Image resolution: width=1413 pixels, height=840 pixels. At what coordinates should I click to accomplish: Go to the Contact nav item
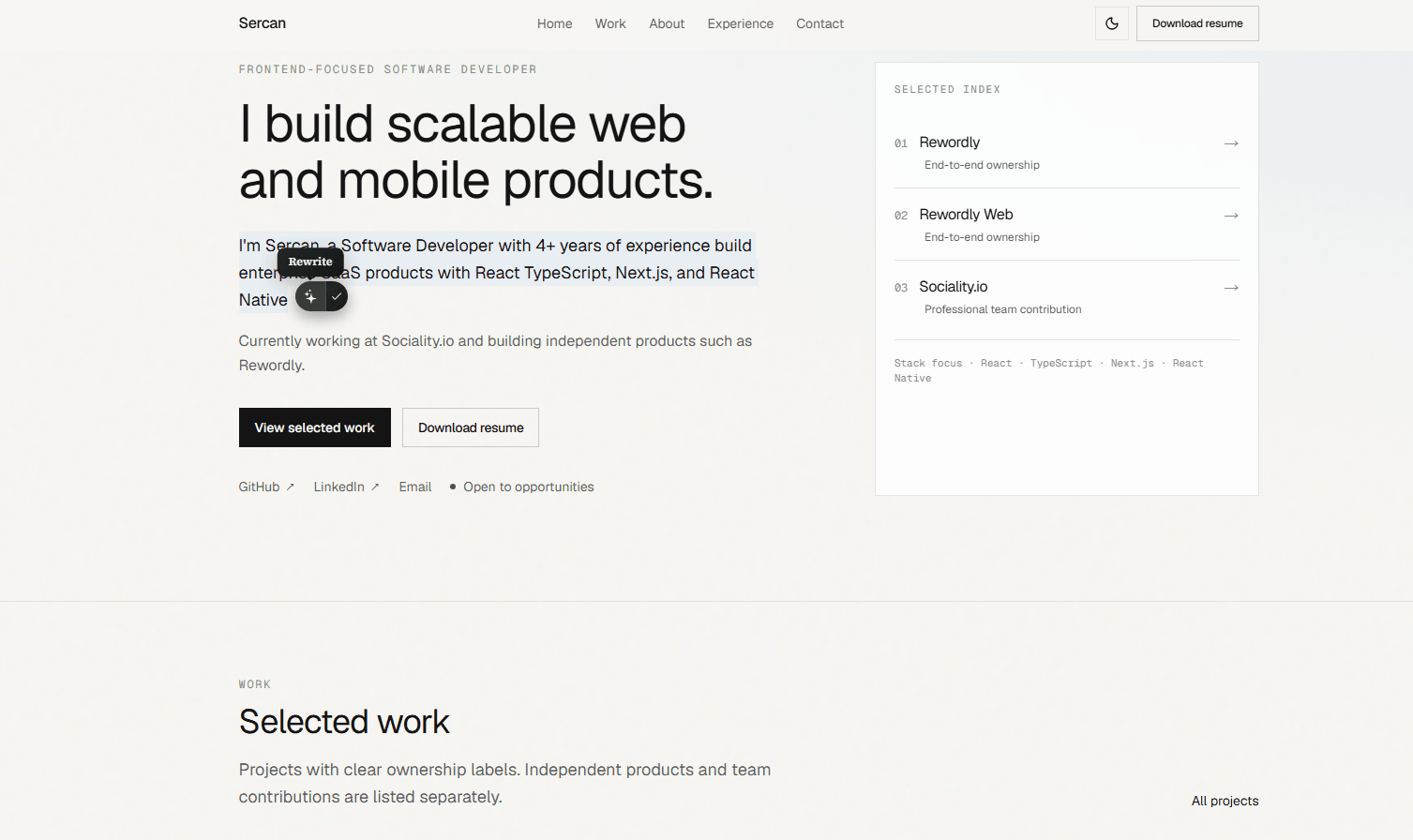819,23
